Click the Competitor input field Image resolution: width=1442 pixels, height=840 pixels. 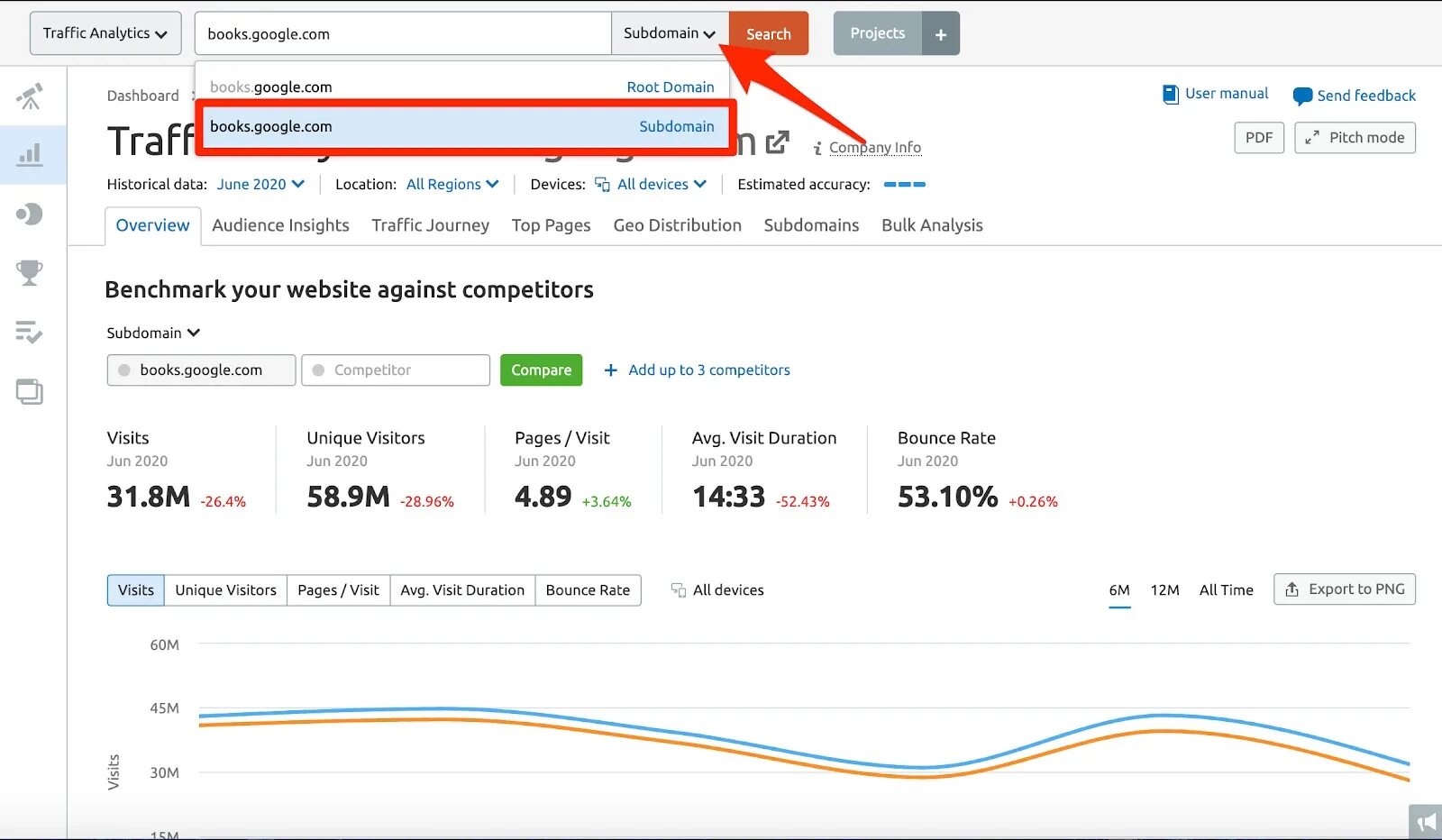(396, 370)
